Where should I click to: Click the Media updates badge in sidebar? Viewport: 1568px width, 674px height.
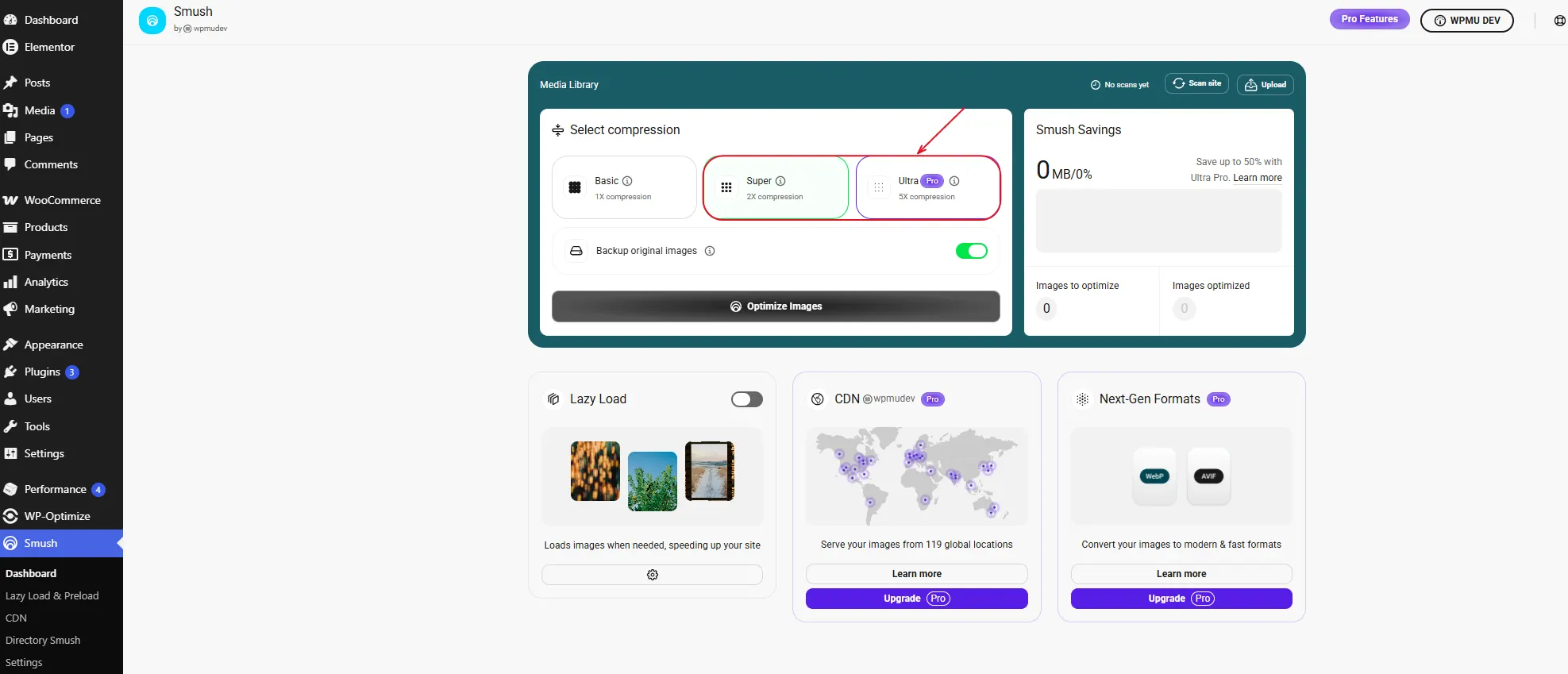pos(67,111)
